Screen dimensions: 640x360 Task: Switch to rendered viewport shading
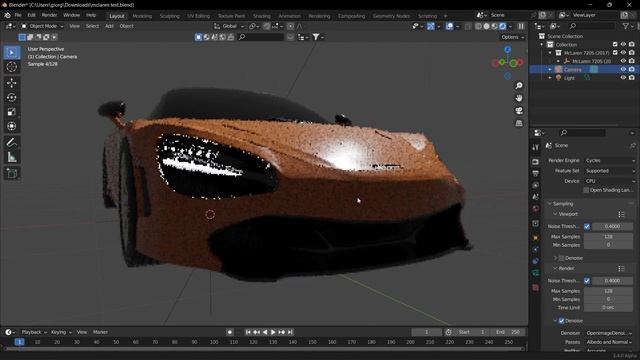point(502,26)
